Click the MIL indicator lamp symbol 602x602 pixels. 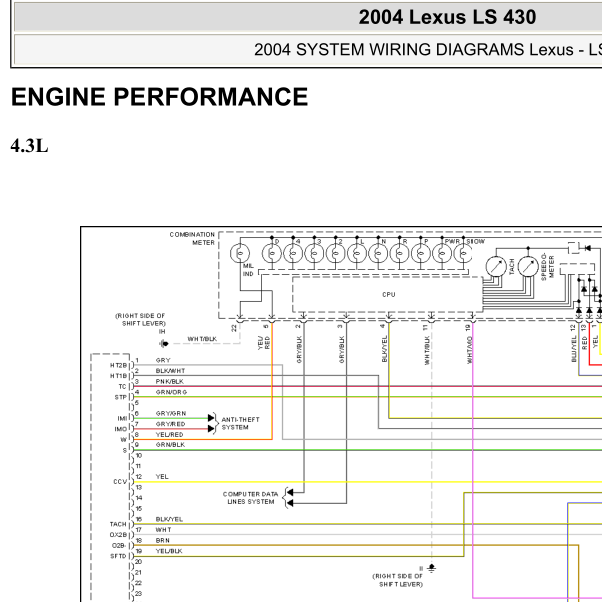tap(240, 253)
